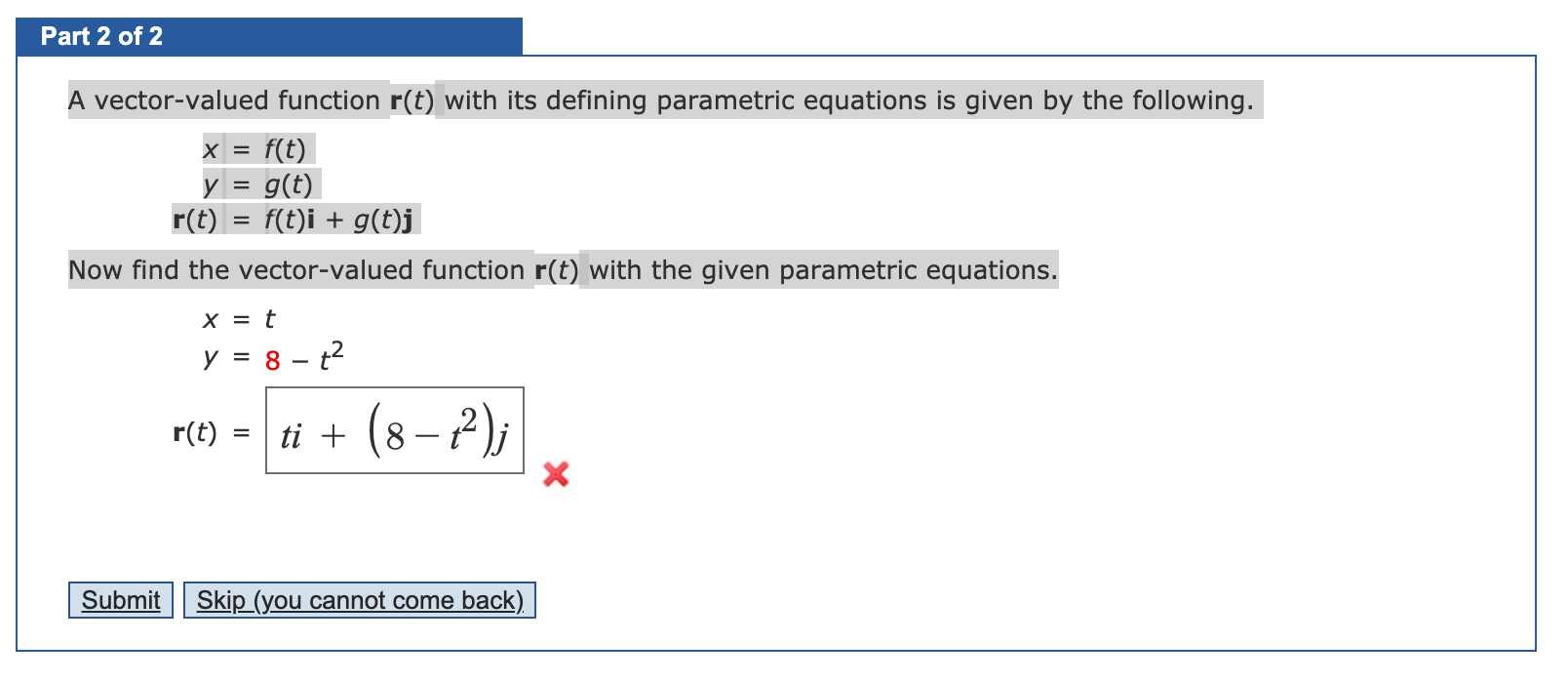Click the Submit button
The image size is (1568, 683).
pyautogui.click(x=119, y=600)
